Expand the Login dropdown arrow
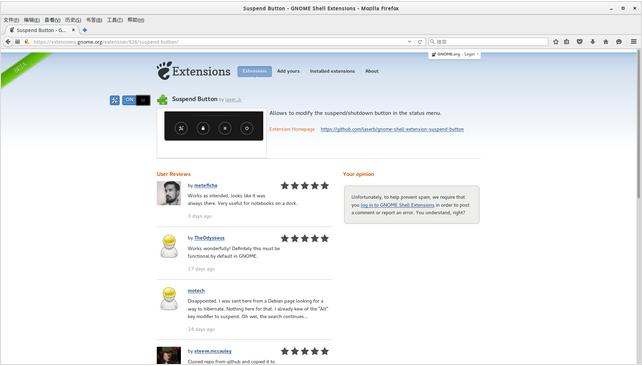The image size is (642, 366). [x=477, y=54]
